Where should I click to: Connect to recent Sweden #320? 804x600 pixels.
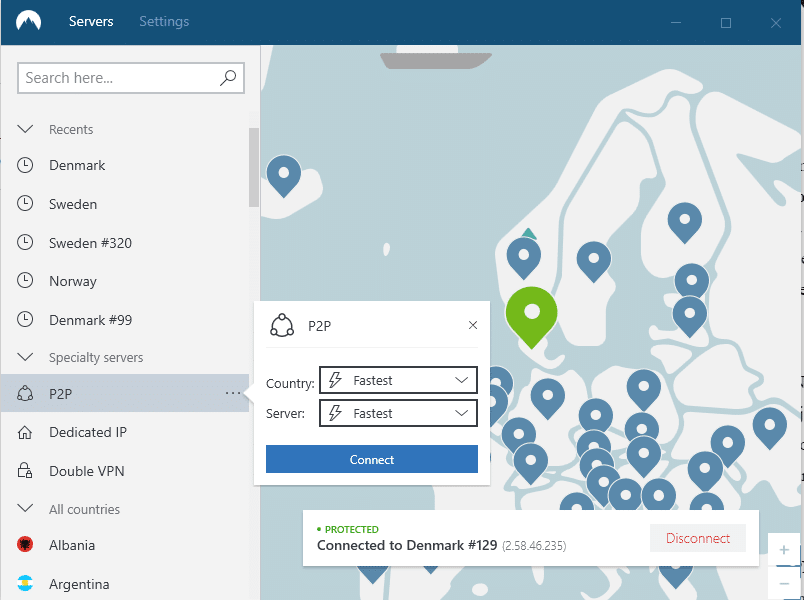click(x=125, y=243)
